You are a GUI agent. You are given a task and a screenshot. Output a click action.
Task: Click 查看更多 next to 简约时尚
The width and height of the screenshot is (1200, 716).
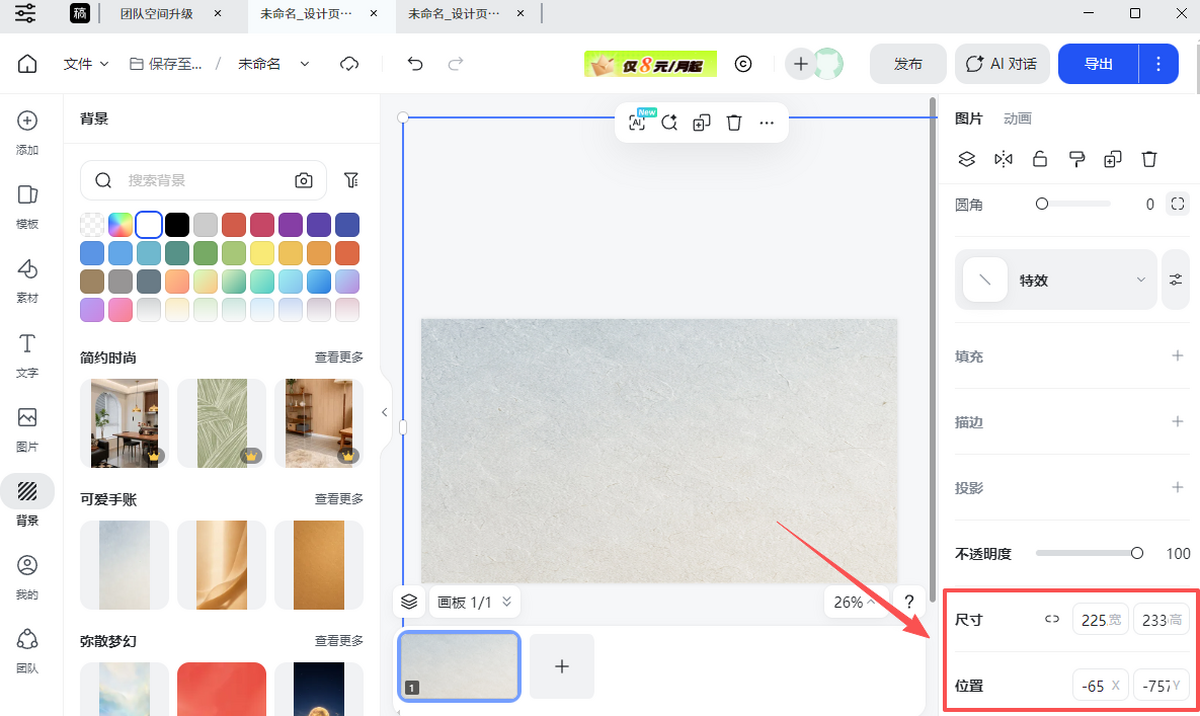pos(339,358)
